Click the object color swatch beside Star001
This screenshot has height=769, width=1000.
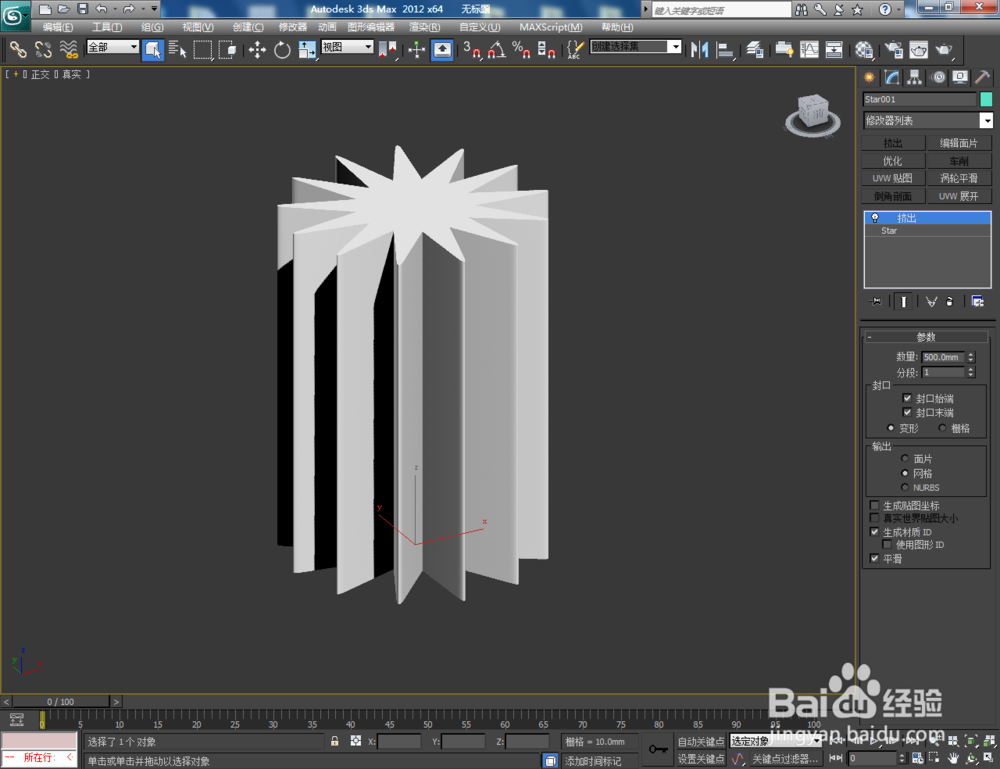[x=986, y=99]
